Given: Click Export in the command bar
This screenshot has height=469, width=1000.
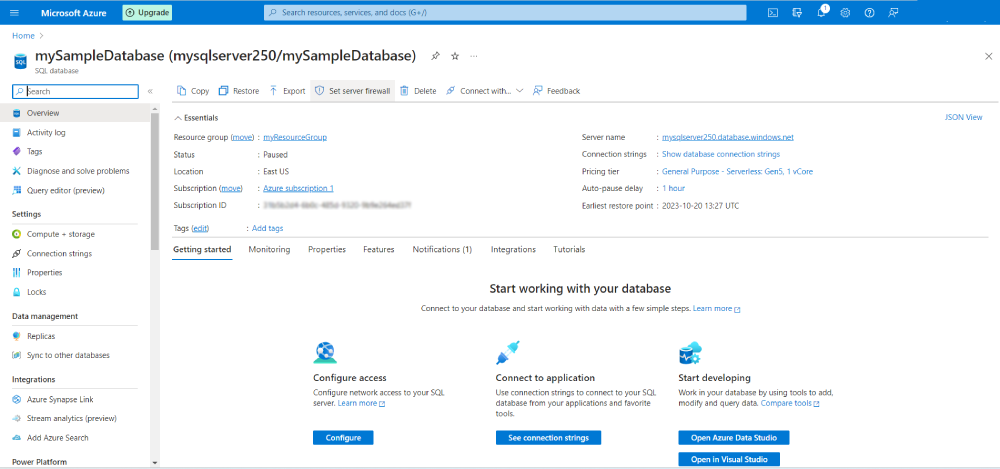Looking at the screenshot, I should (286, 91).
